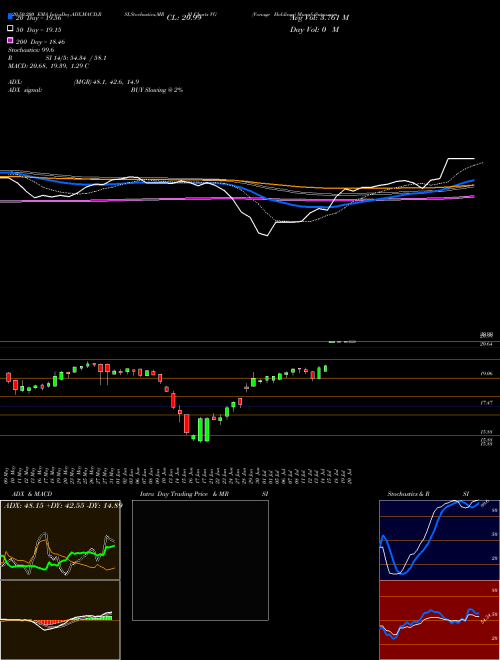Image resolution: width=500 pixels, height=660 pixels.
Task: Click the 19.06 price axis label
Action: pos(487,373)
